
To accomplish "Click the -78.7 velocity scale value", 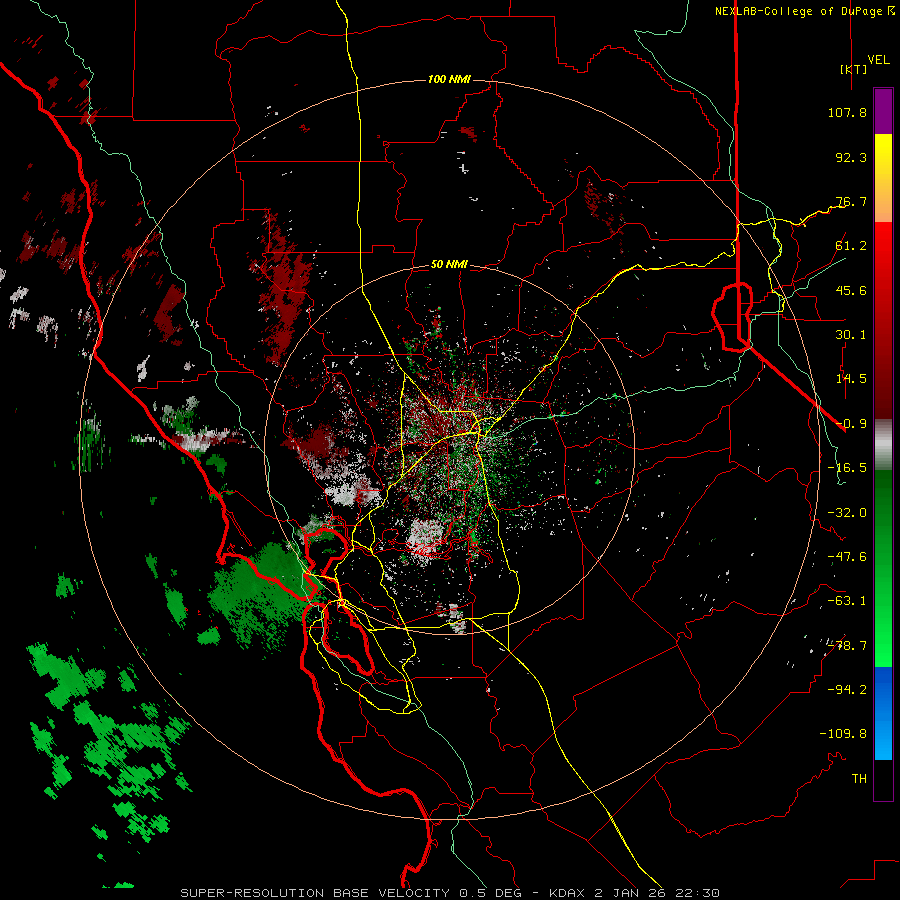I will (847, 646).
